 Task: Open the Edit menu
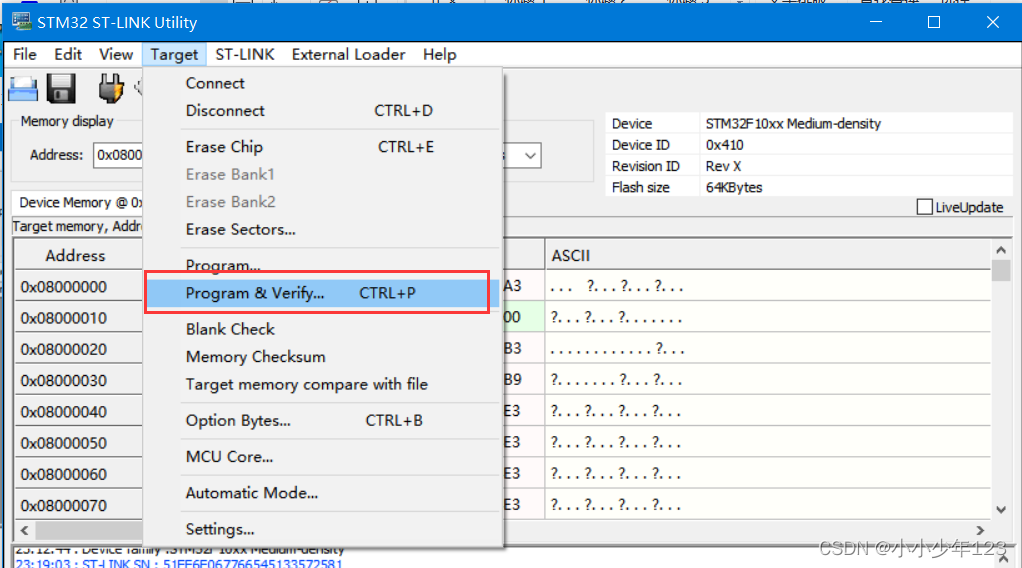click(x=68, y=55)
